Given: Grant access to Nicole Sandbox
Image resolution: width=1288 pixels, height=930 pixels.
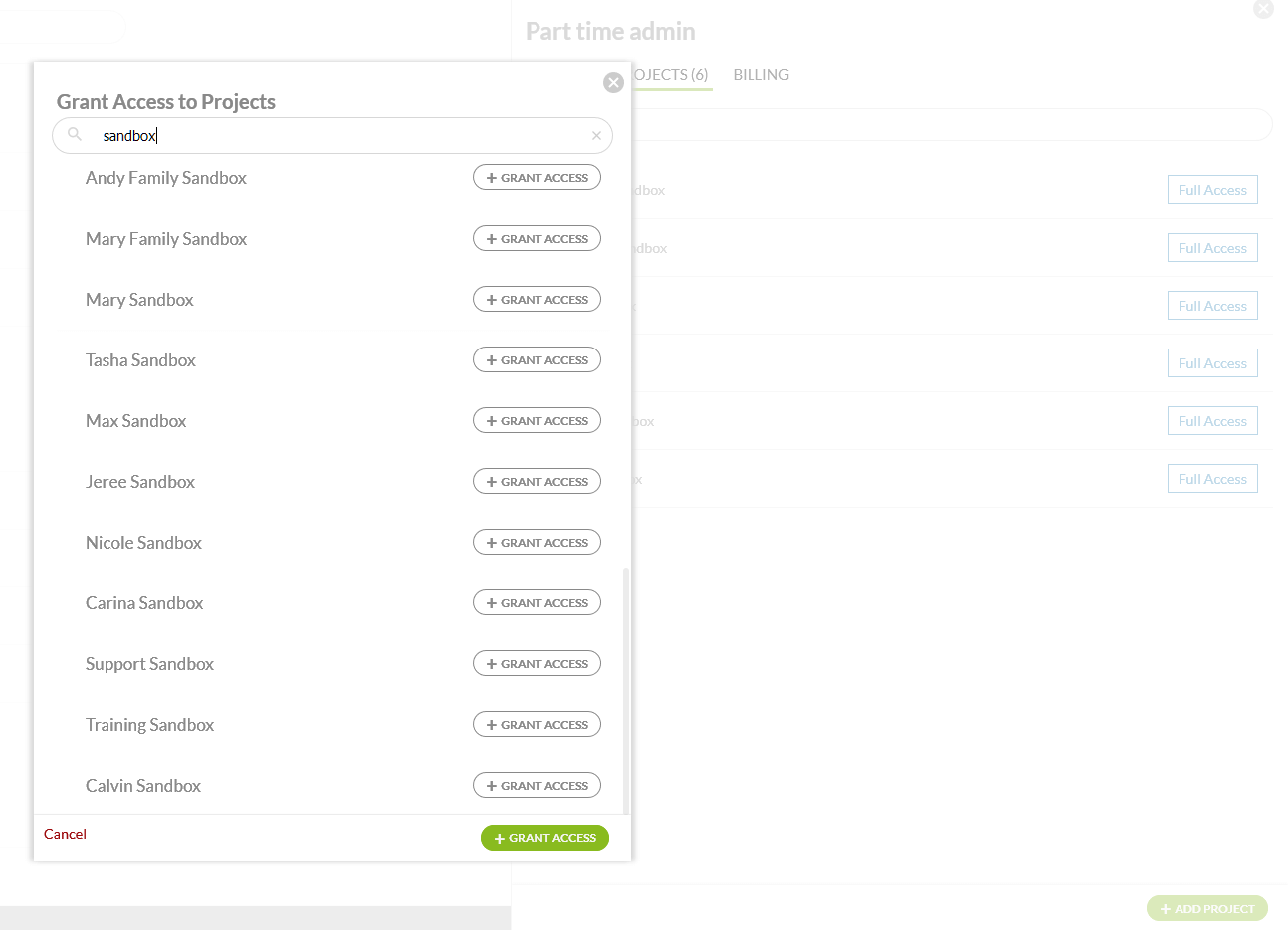Looking at the screenshot, I should pos(537,543).
